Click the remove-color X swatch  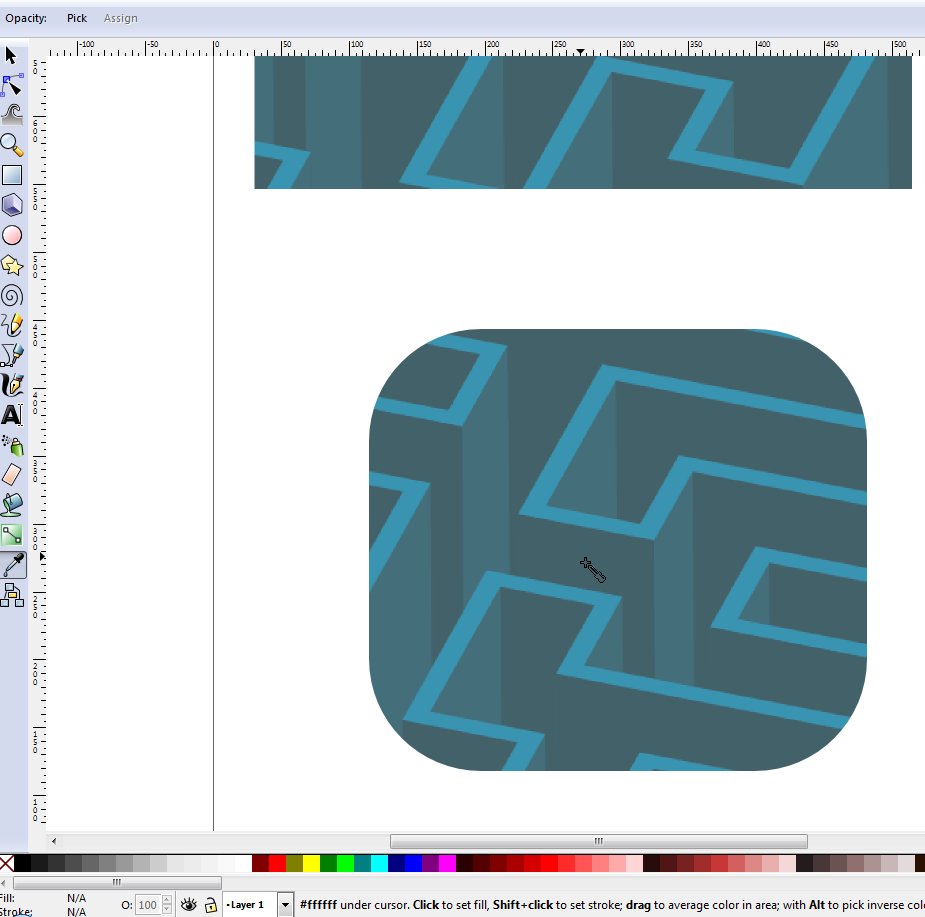[x=7, y=862]
